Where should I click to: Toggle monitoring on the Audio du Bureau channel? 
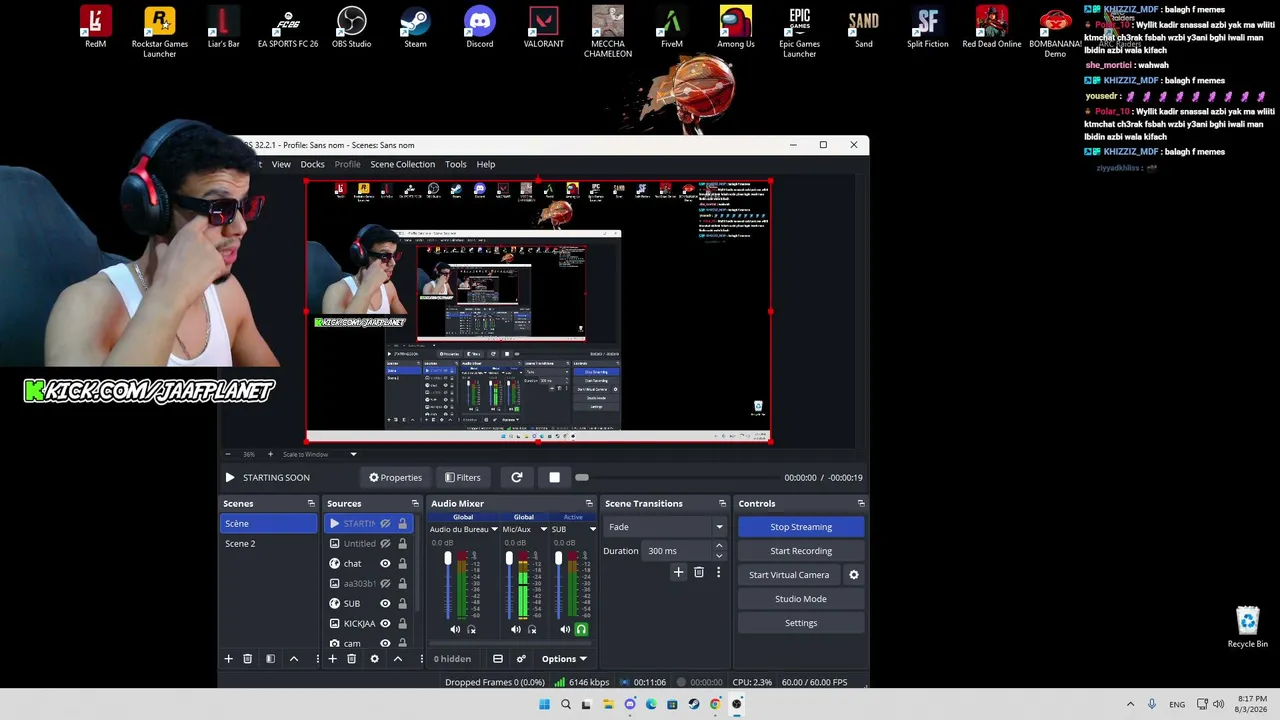coord(472,629)
